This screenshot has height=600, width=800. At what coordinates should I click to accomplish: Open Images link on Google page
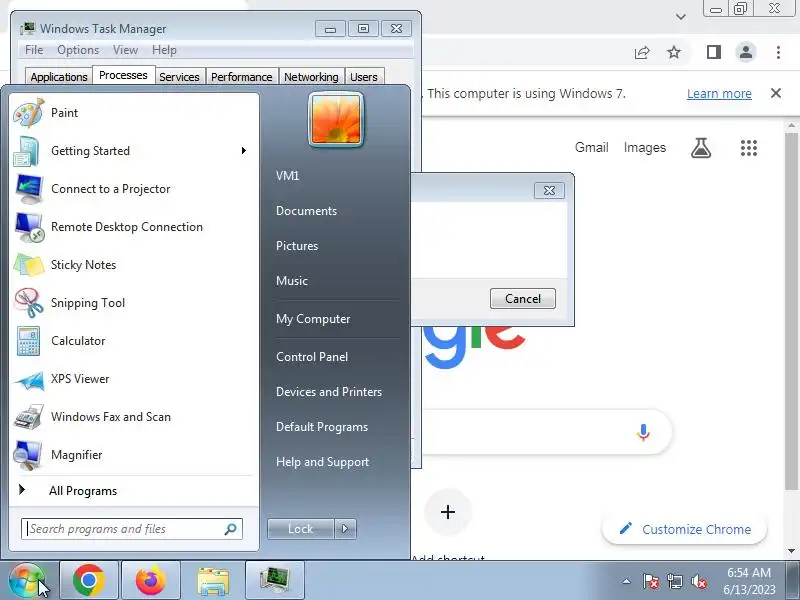coord(644,147)
